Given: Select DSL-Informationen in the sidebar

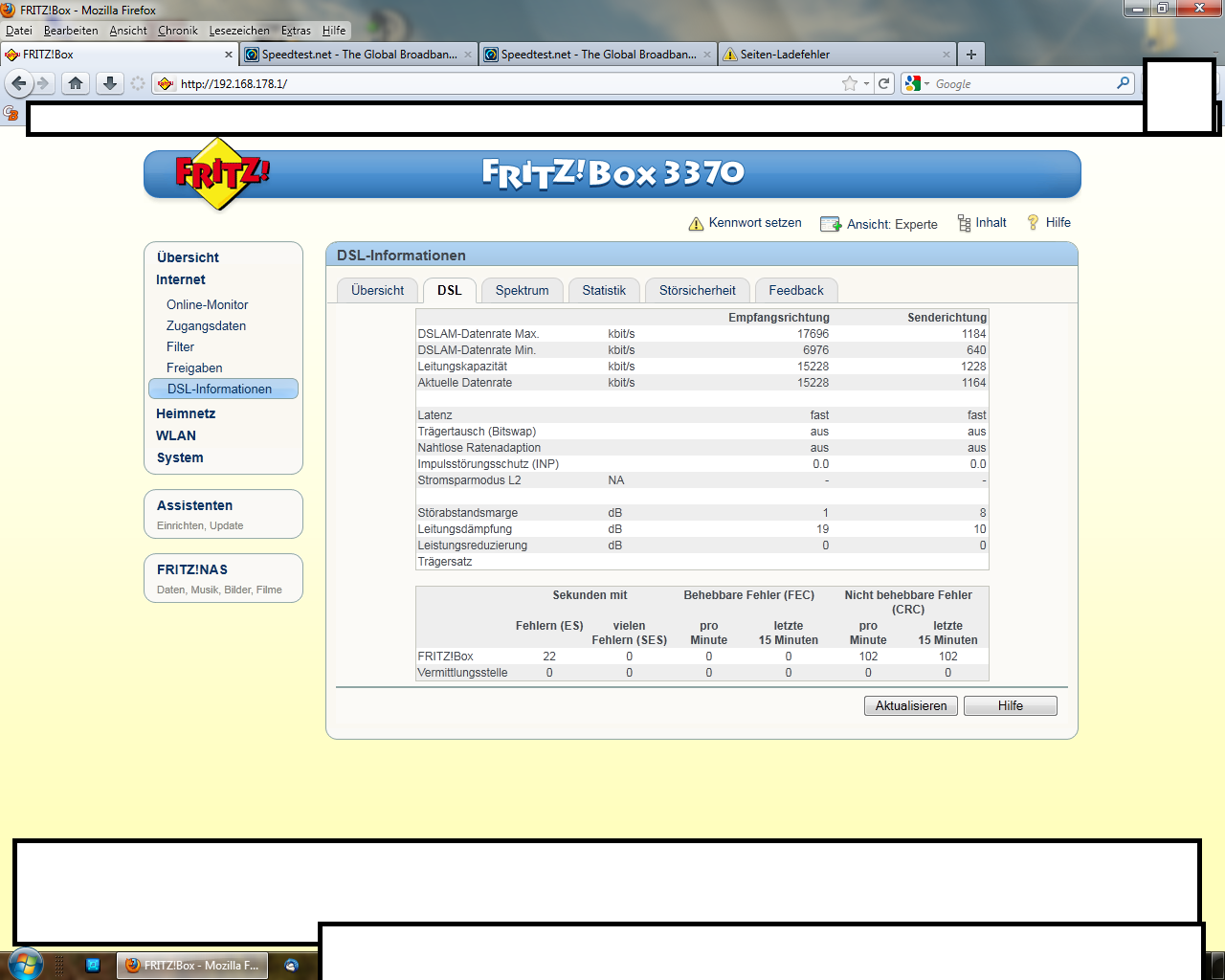Looking at the screenshot, I should tap(223, 389).
